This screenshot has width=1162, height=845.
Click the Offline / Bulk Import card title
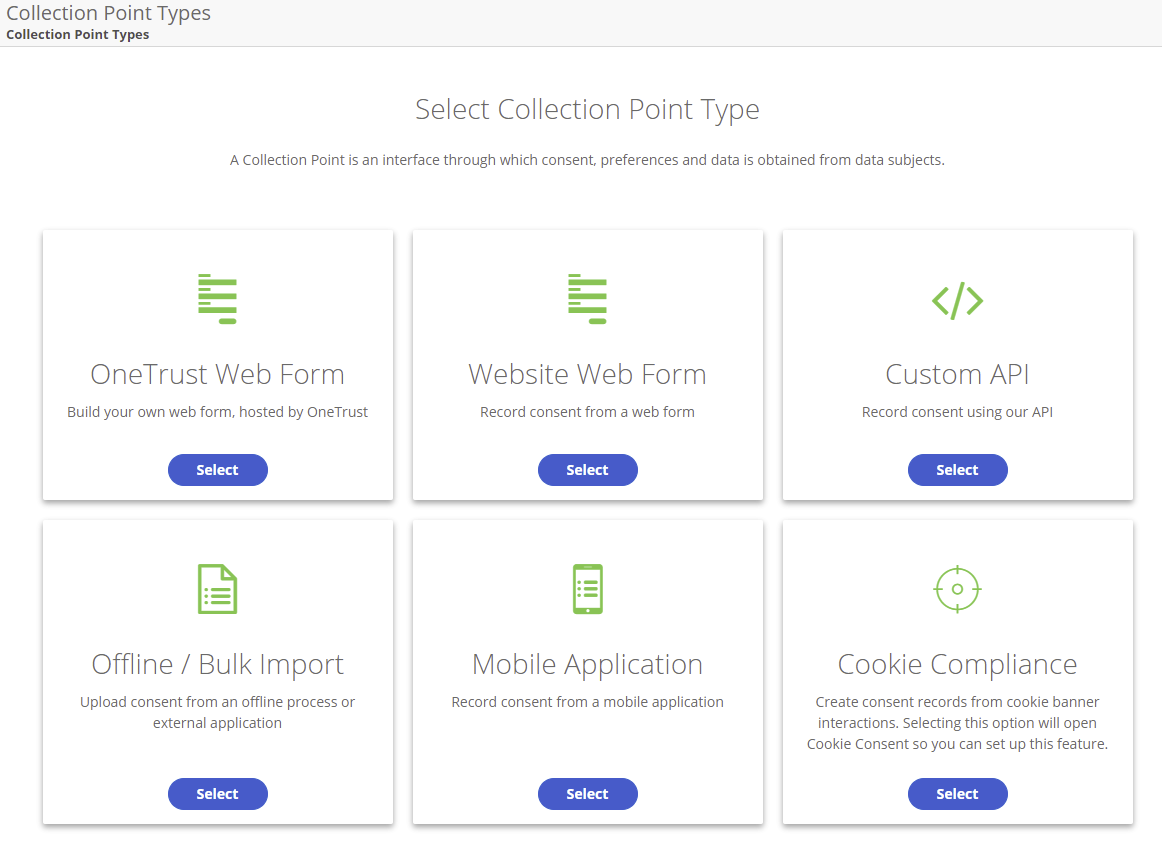[x=217, y=664]
